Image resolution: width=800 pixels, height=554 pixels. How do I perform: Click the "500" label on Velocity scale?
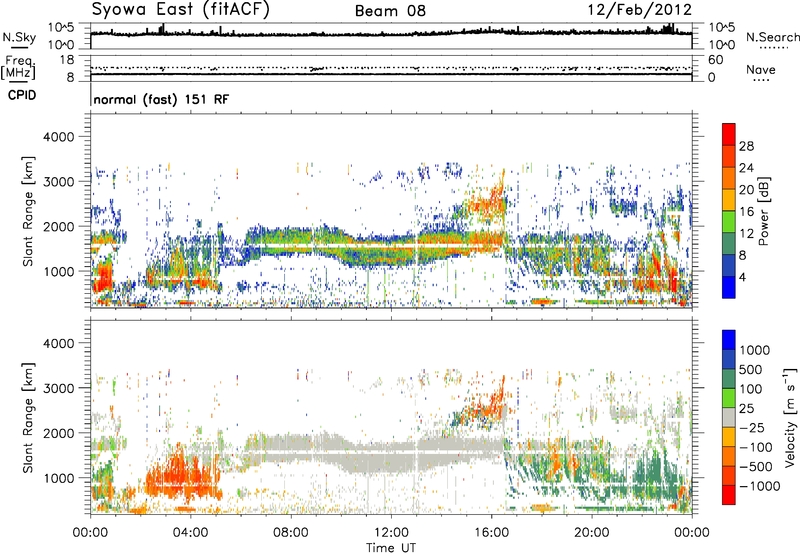coord(750,369)
